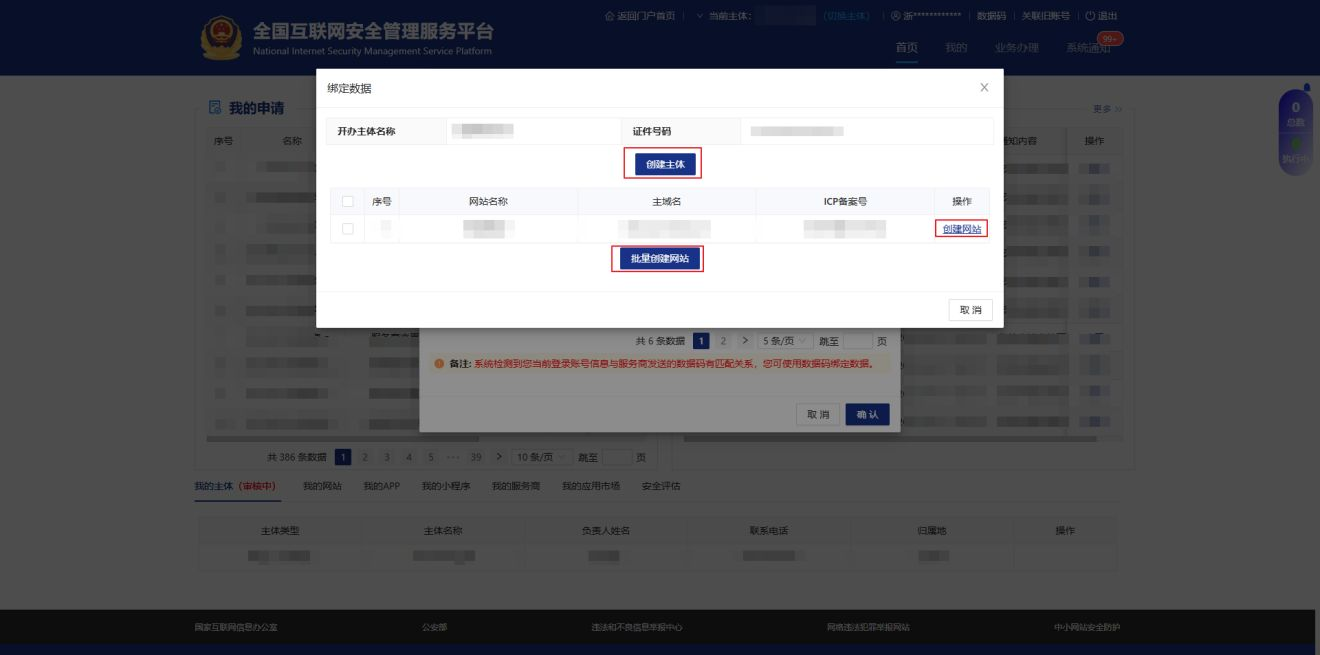Check the first website row checkbox
Screen dimensions: 1320x655
click(x=348, y=229)
